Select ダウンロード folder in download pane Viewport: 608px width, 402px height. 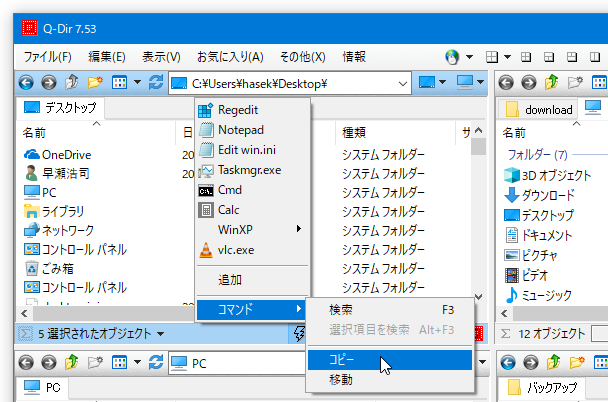(x=539, y=195)
